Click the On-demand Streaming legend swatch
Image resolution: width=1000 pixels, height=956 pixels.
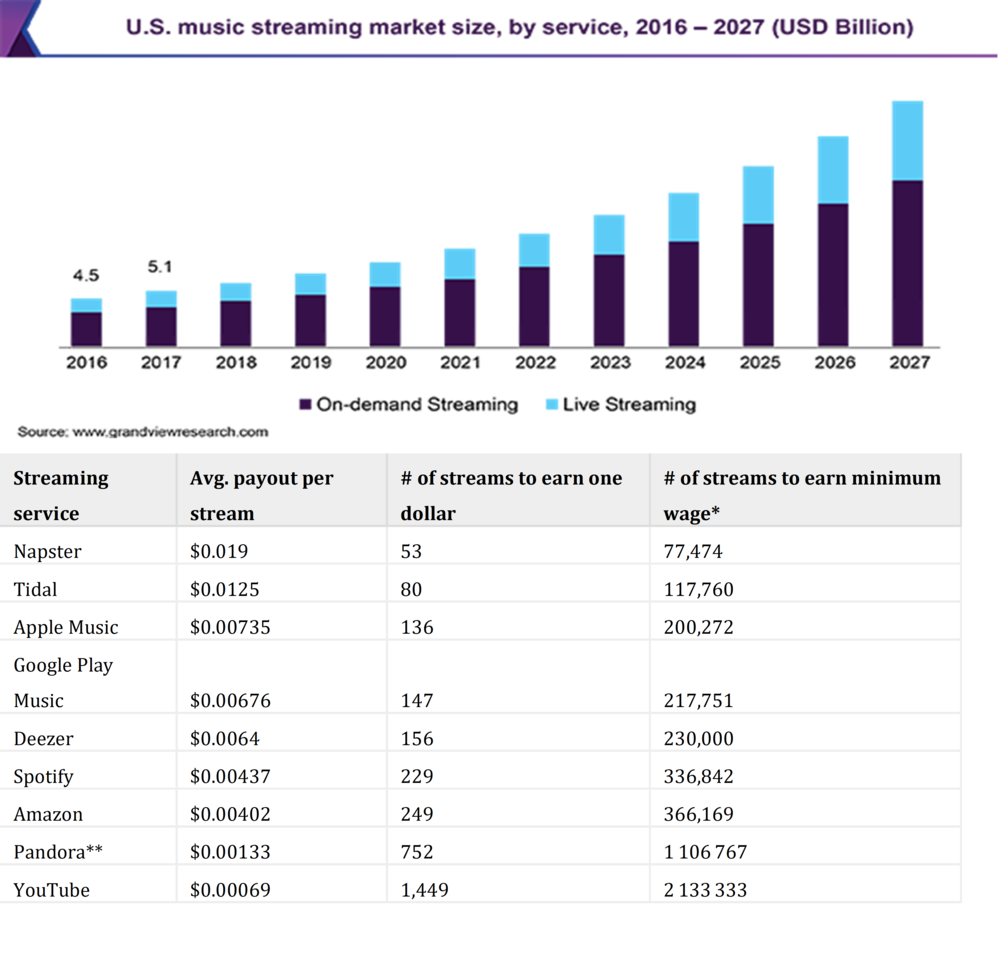305,404
